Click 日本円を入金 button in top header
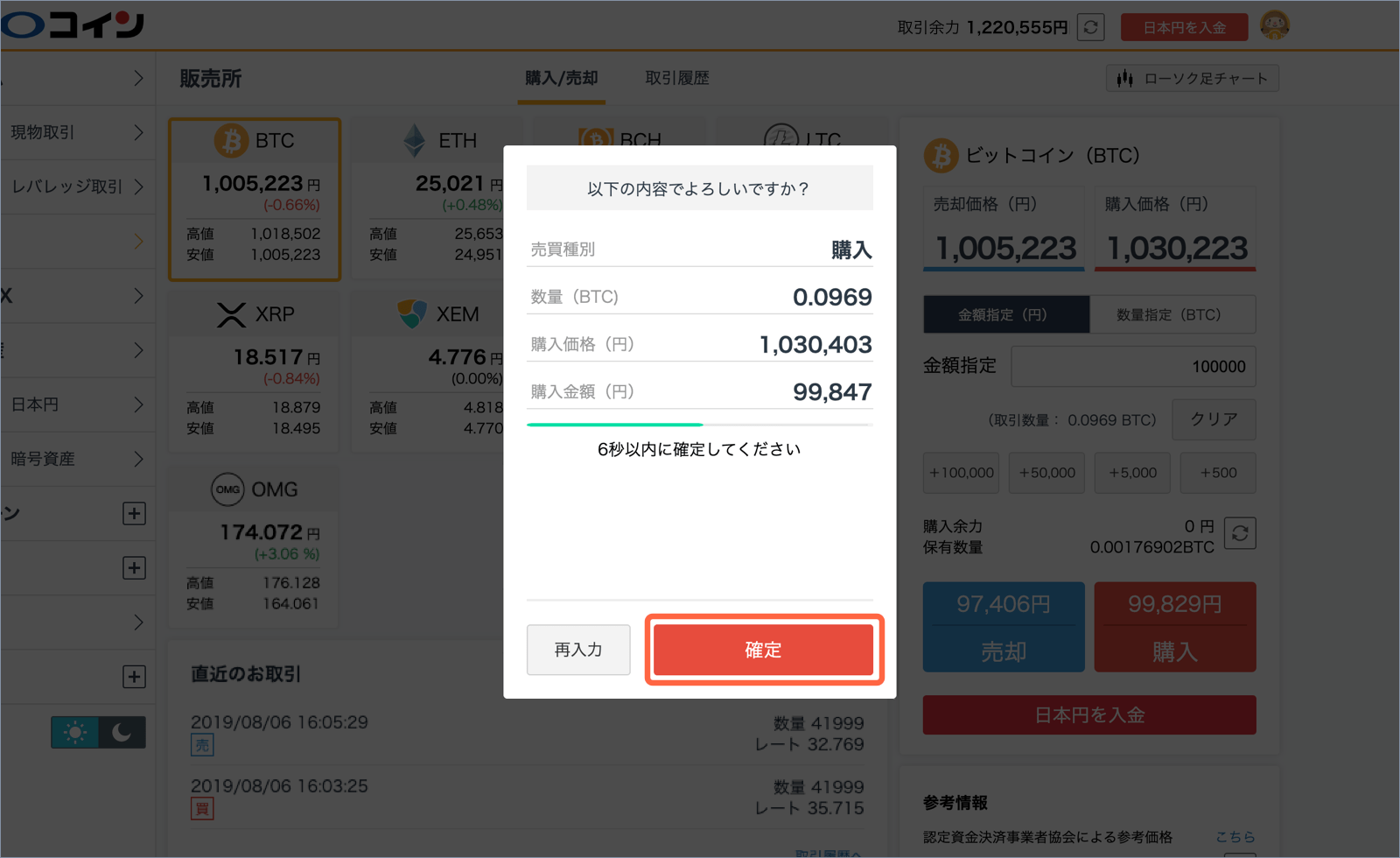This screenshot has width=1400, height=858. [1184, 27]
